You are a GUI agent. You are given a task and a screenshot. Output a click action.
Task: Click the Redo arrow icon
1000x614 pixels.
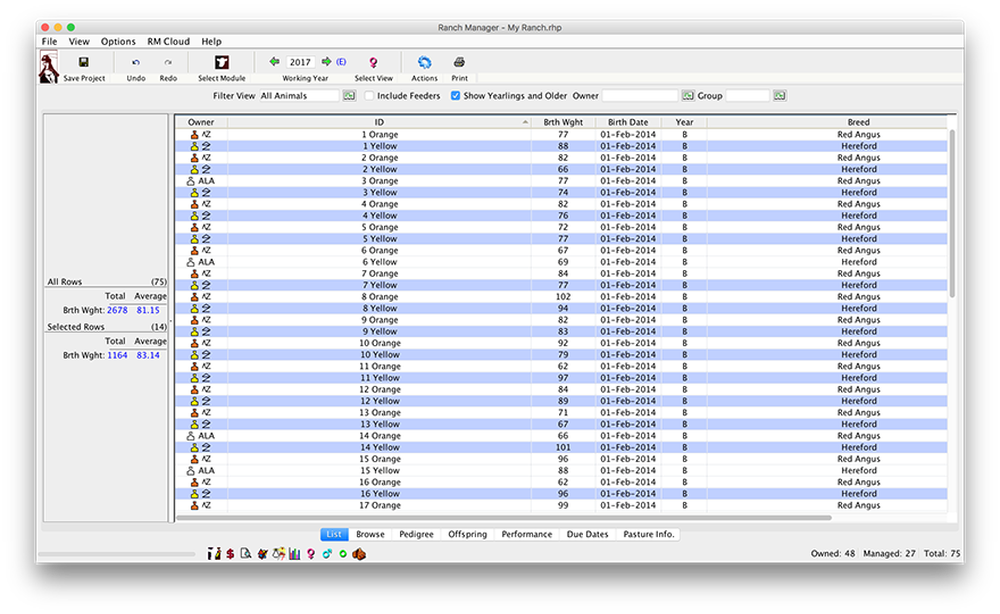(168, 62)
